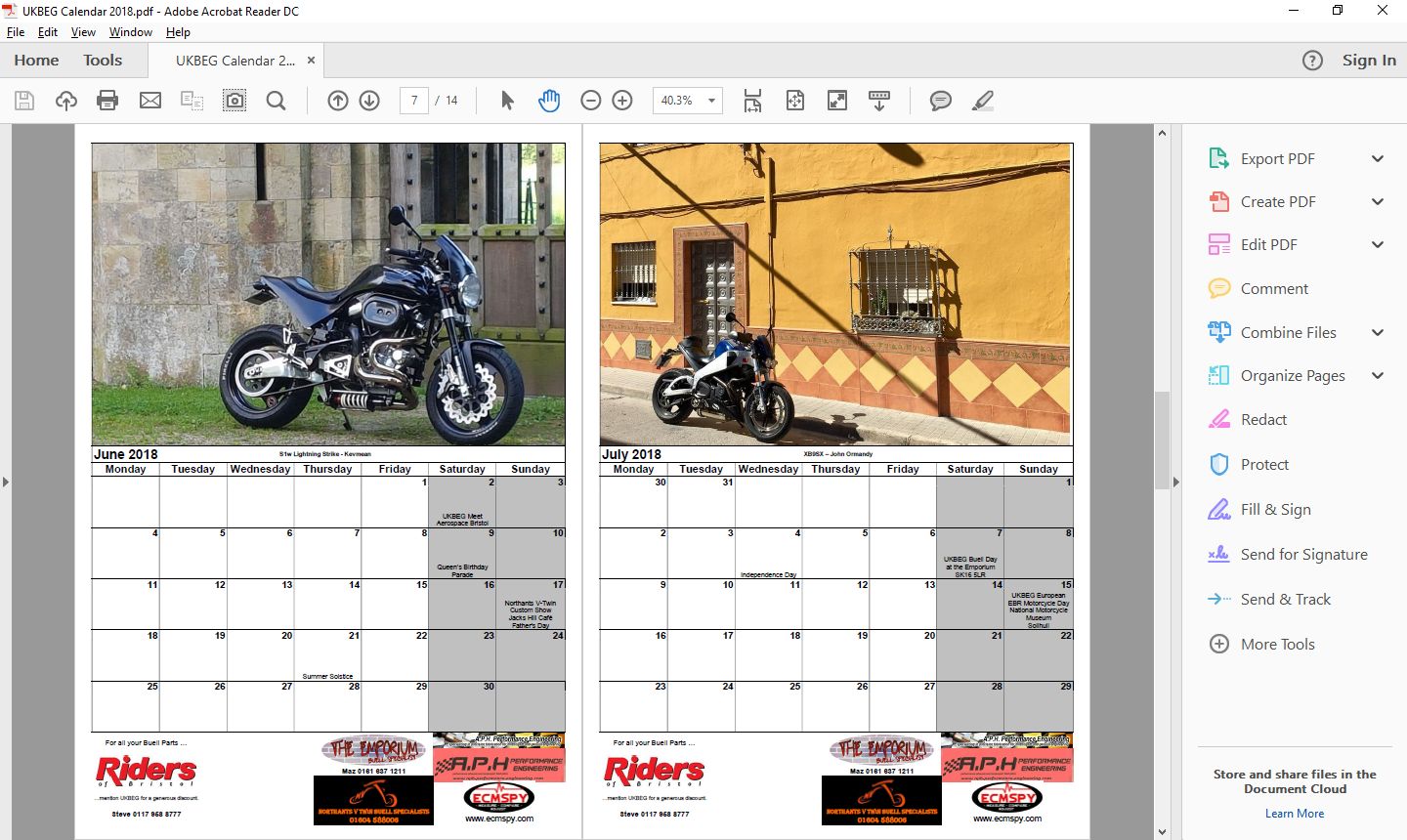Open the Find text magnifier
This screenshot has width=1407, height=840.
tap(277, 101)
